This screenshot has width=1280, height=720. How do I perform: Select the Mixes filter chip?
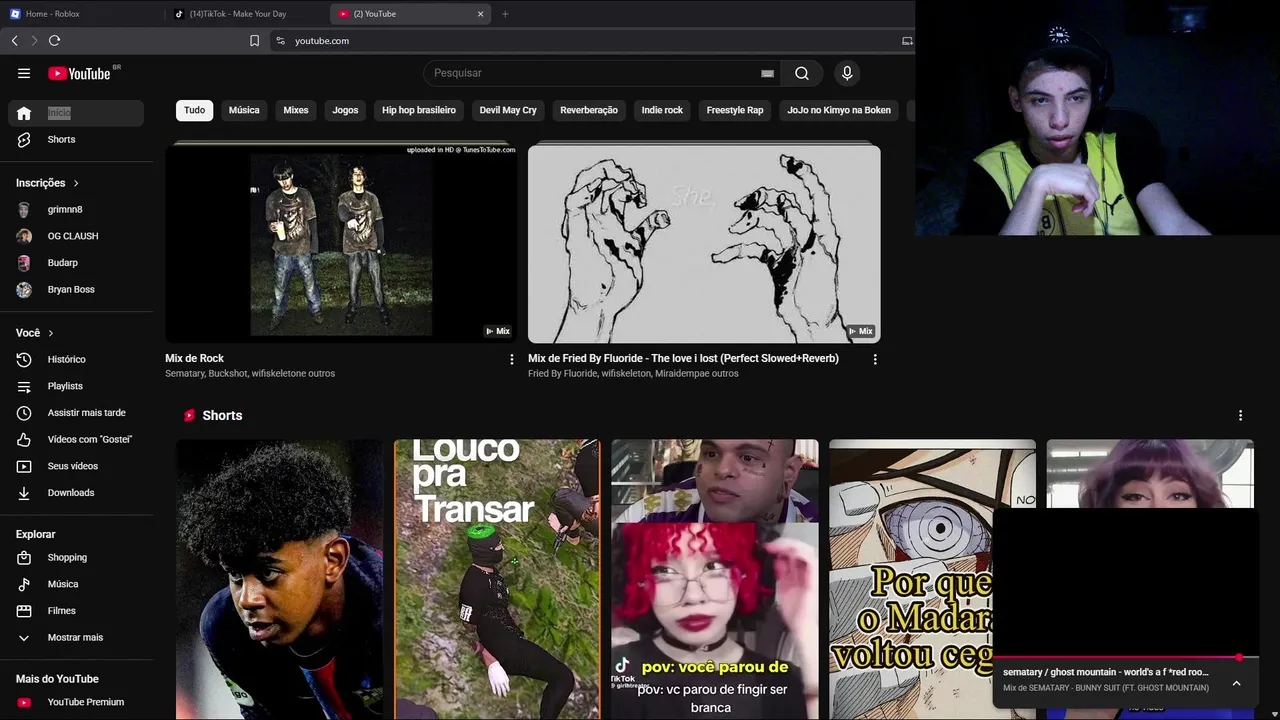pos(296,110)
